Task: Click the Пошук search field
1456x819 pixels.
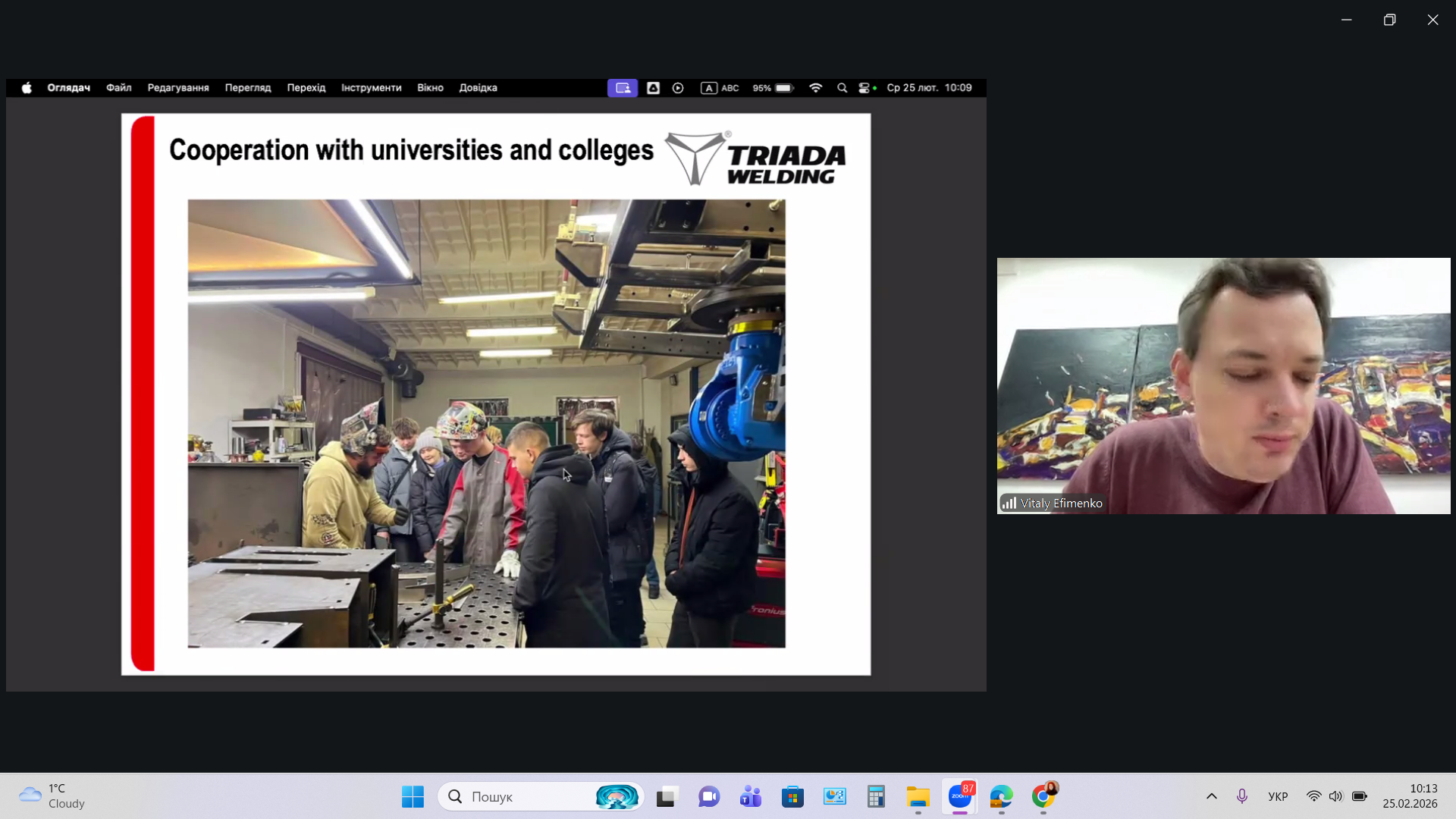Action: 523,796
